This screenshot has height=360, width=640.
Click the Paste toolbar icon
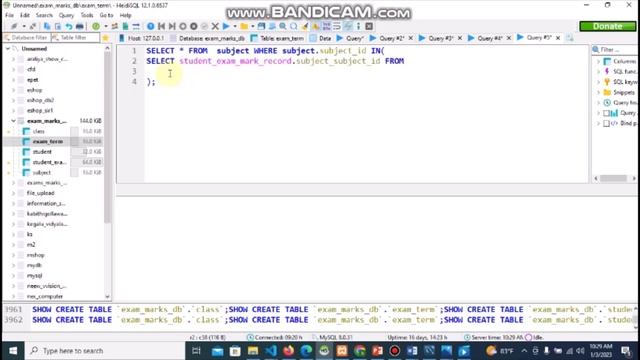point(58,26)
